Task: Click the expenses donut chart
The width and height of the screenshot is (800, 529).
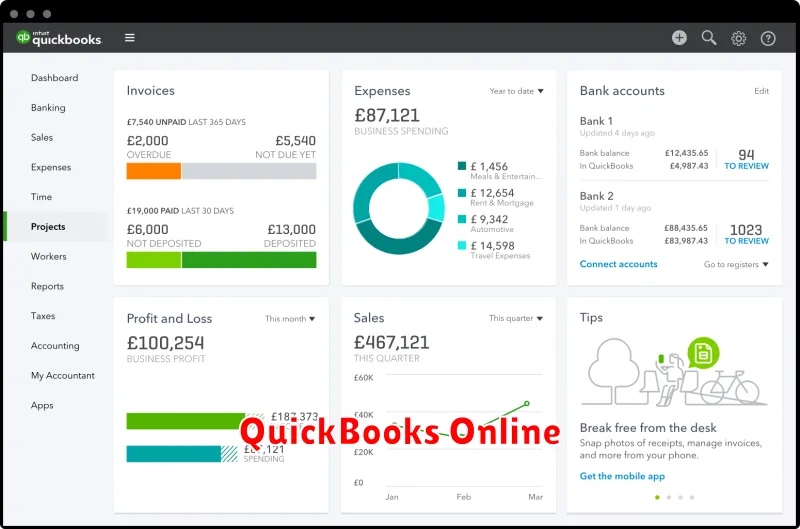Action: [x=399, y=208]
